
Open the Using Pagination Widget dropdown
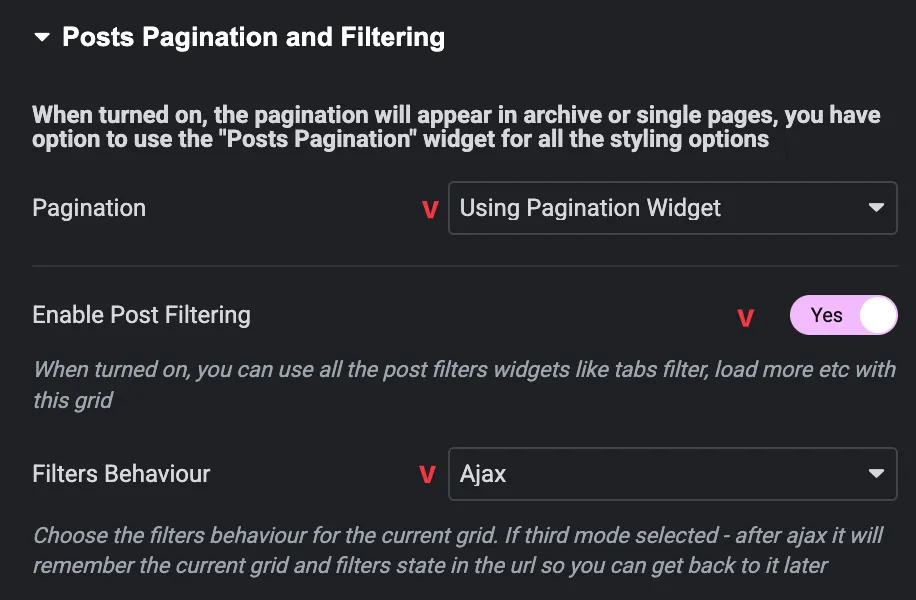(660, 208)
